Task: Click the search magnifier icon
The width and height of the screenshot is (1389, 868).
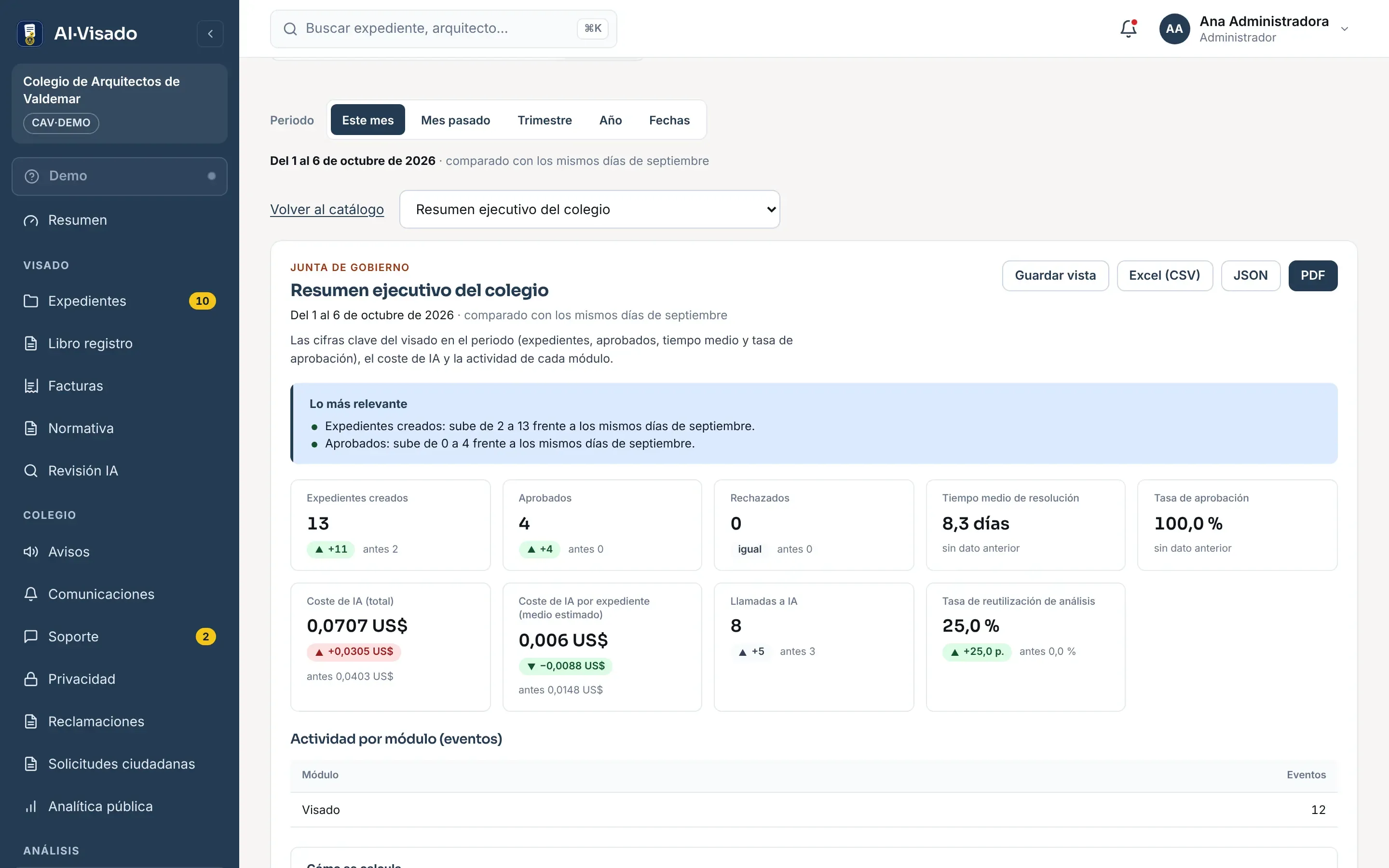Action: [x=290, y=29]
